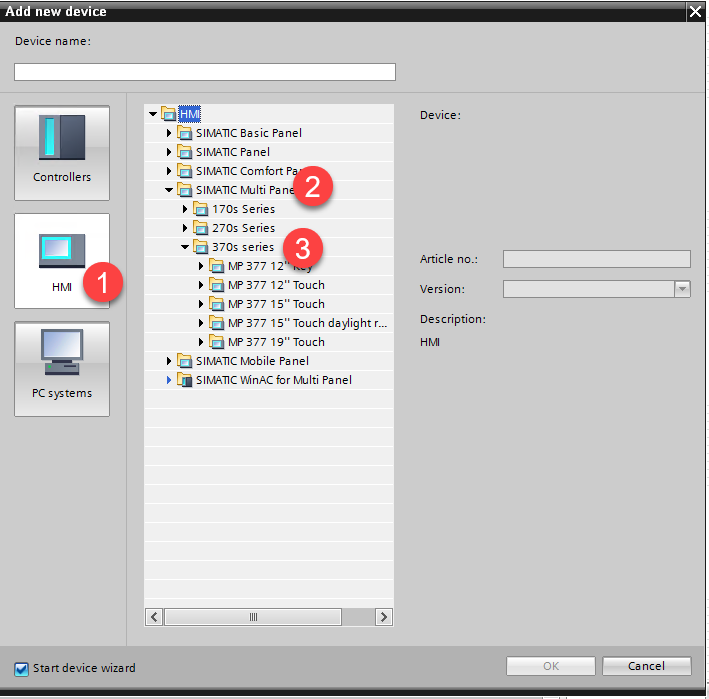Select the "MP 377 15'' Touch" row
Viewport: 709px width, 699px height.
269,304
